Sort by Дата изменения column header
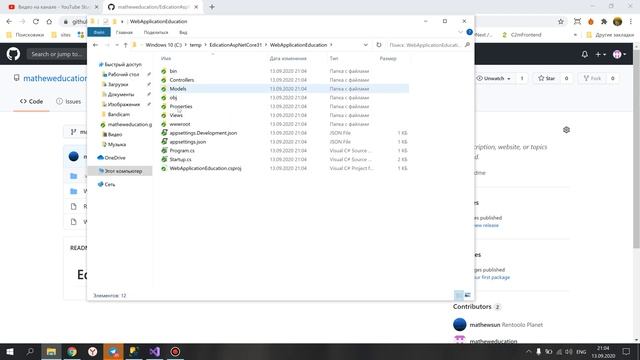This screenshot has width=640, height=360. click(288, 58)
